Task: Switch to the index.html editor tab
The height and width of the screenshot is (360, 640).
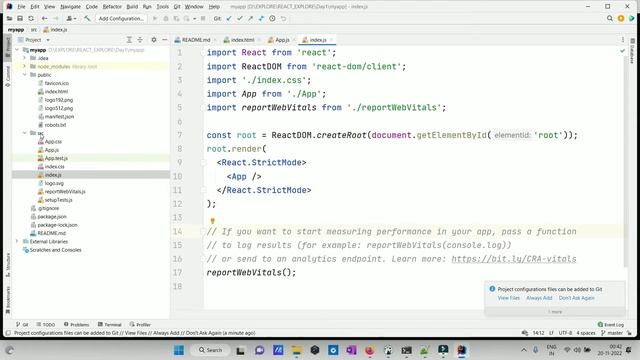Action: [239, 40]
